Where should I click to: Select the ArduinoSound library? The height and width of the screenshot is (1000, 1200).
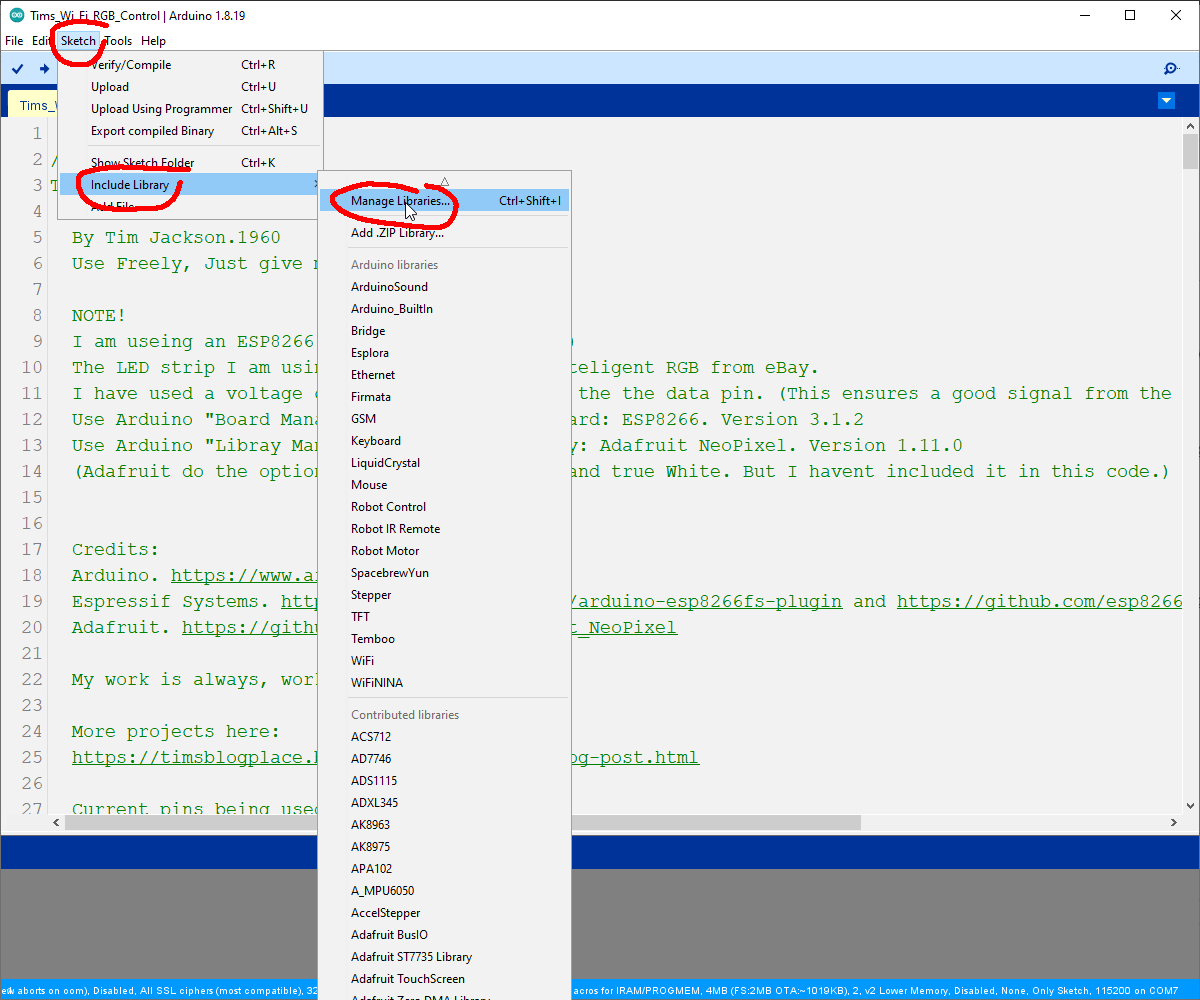click(444, 287)
